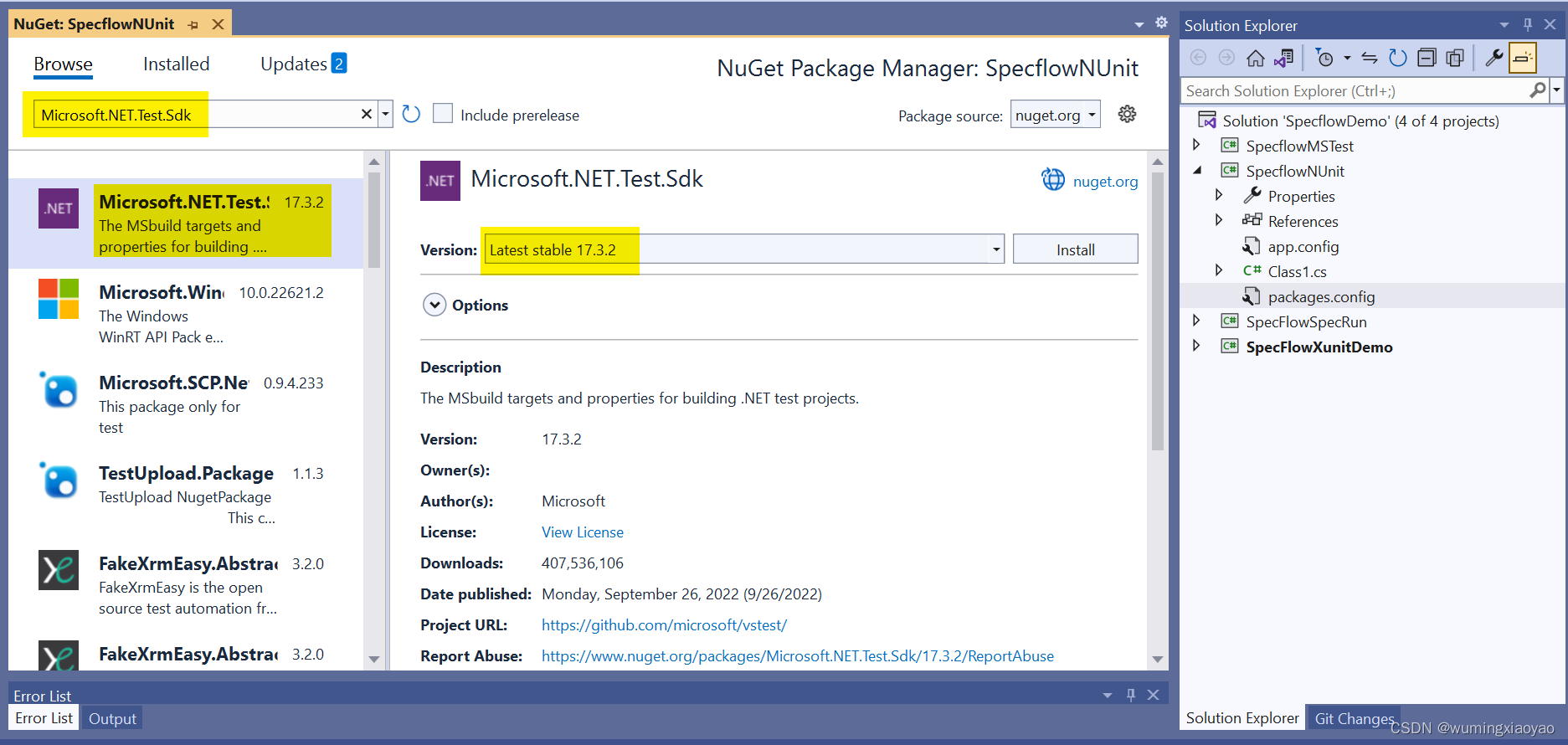Open Solution Explorer search options dropdown
The image size is (1568, 745).
click(x=1556, y=90)
